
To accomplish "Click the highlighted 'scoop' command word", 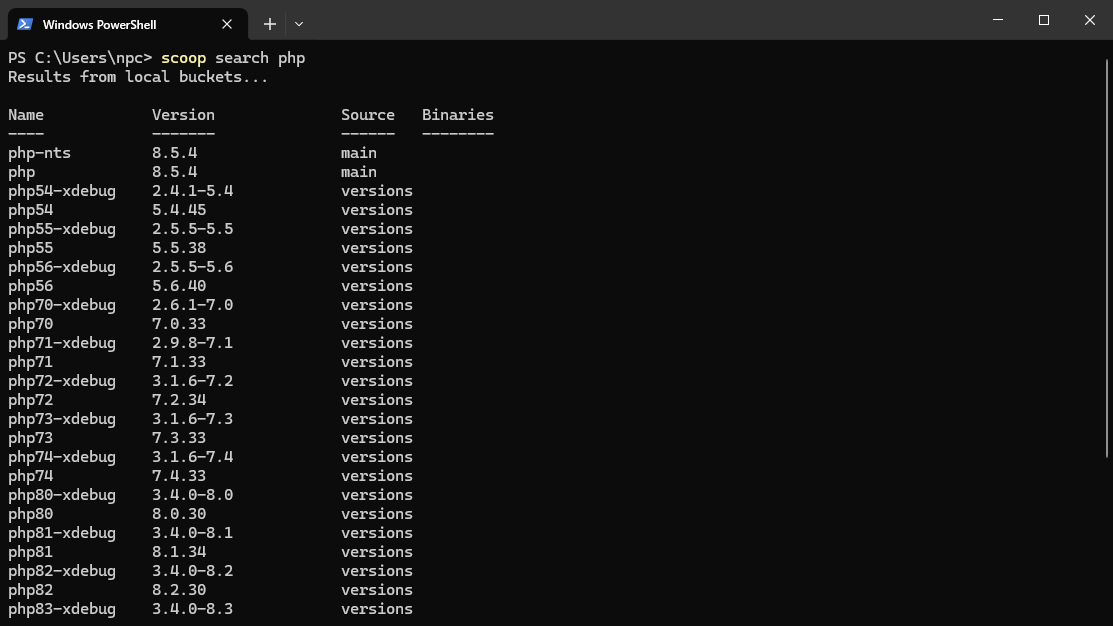I will [183, 58].
